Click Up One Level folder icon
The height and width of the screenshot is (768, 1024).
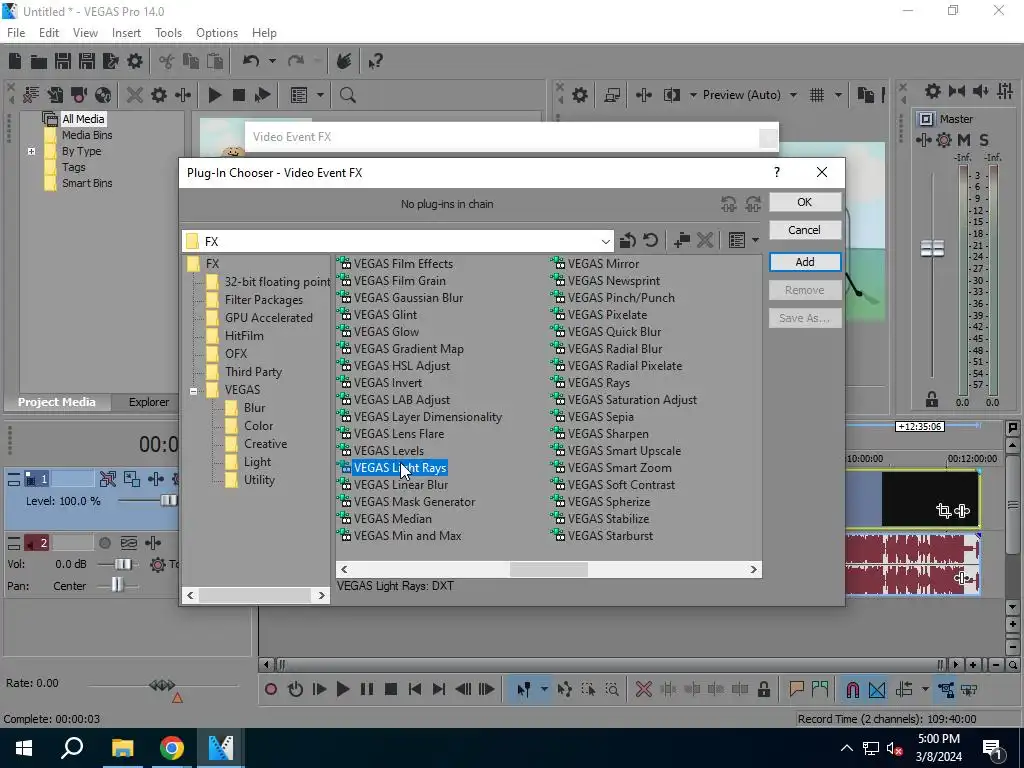tap(628, 240)
